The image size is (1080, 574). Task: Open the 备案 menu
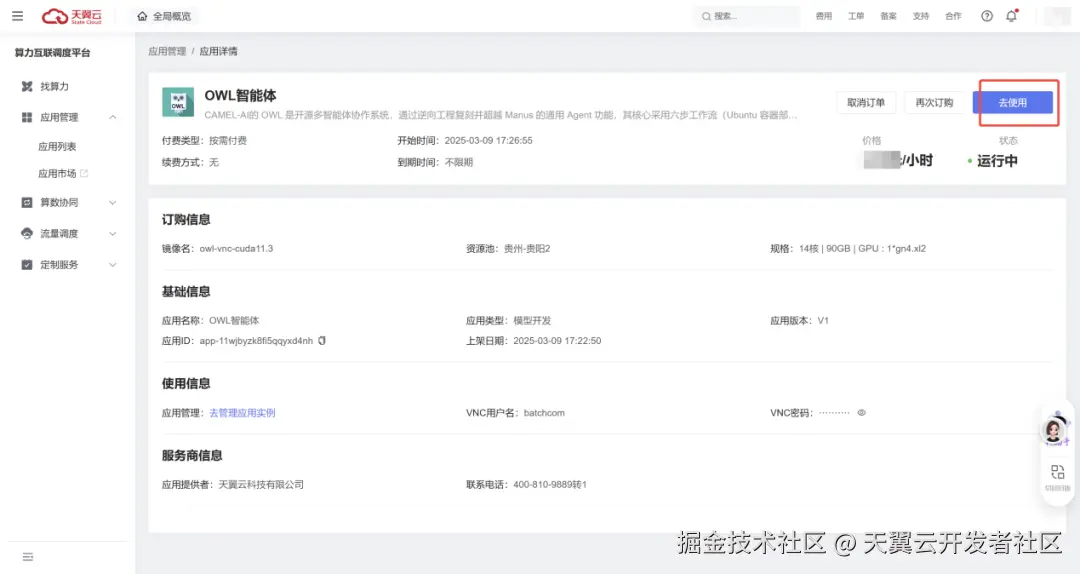coord(889,16)
